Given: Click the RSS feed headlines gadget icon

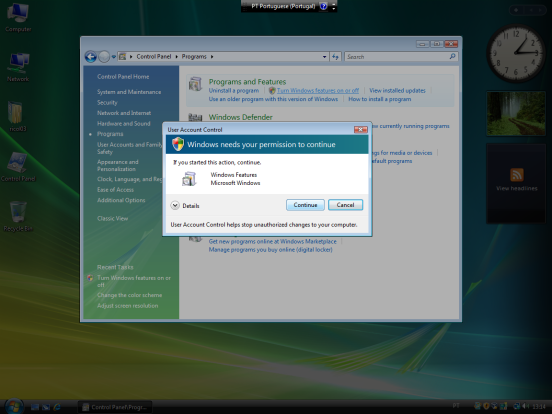Looking at the screenshot, I should click(x=516, y=175).
